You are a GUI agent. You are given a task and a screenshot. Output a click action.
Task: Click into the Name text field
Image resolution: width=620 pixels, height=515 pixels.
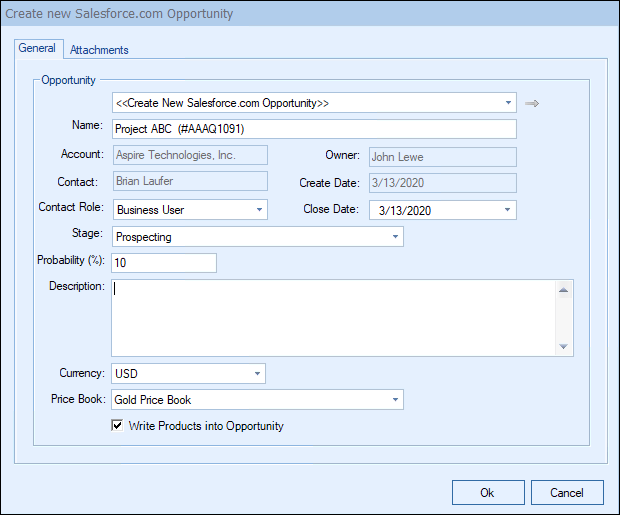313,129
